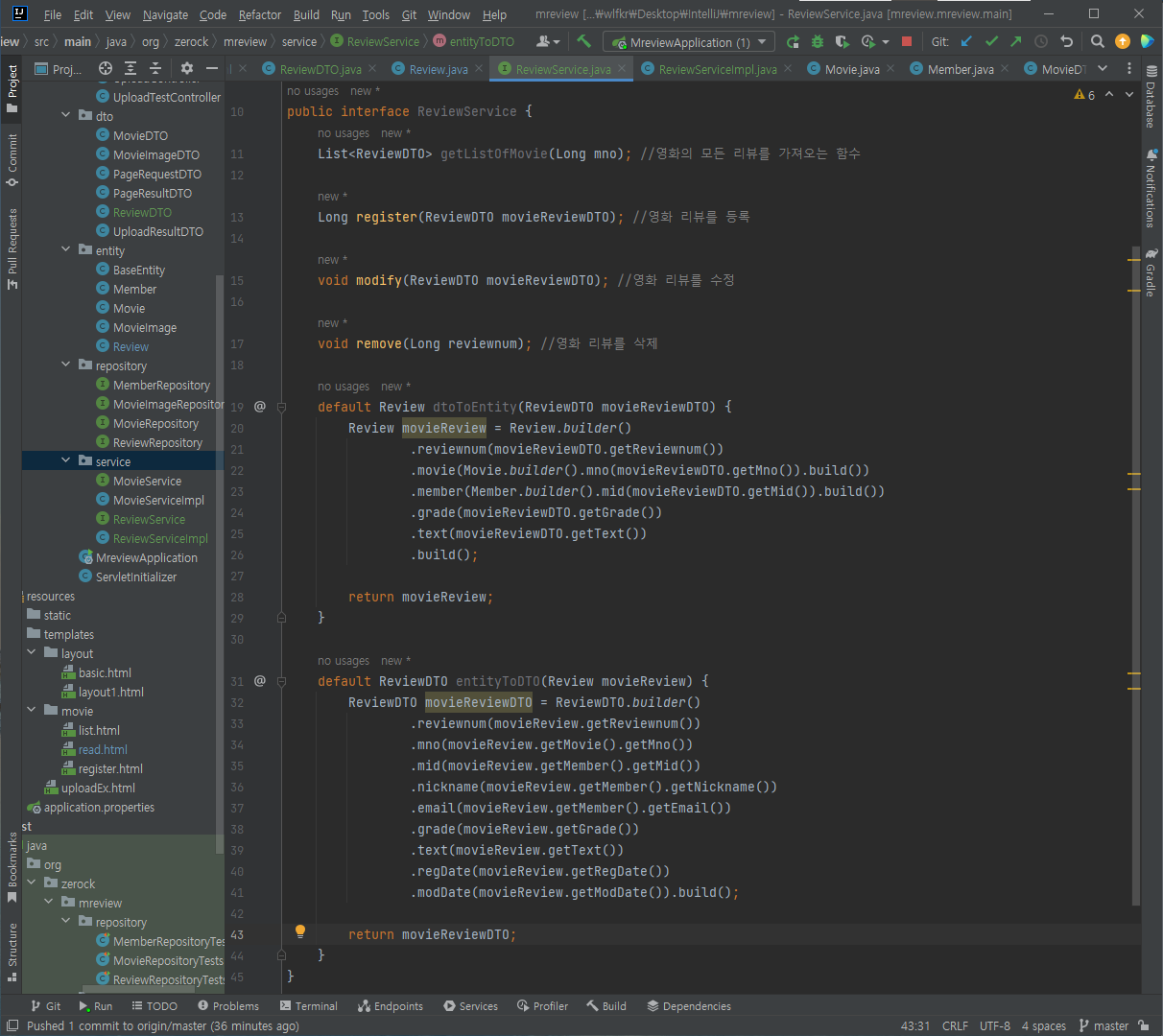Select opened file locate target icon
This screenshot has width=1163, height=1036.
pos(106,68)
